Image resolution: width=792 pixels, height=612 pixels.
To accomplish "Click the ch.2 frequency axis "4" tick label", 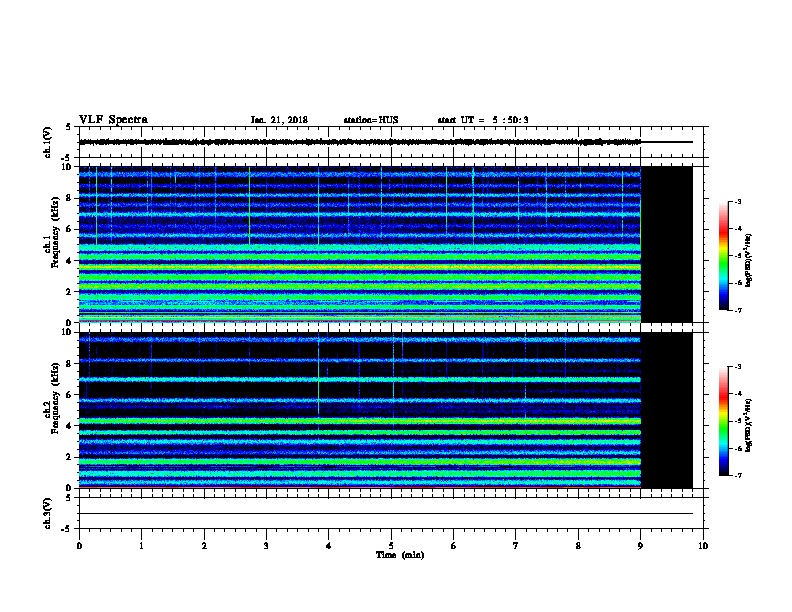I will [70, 426].
